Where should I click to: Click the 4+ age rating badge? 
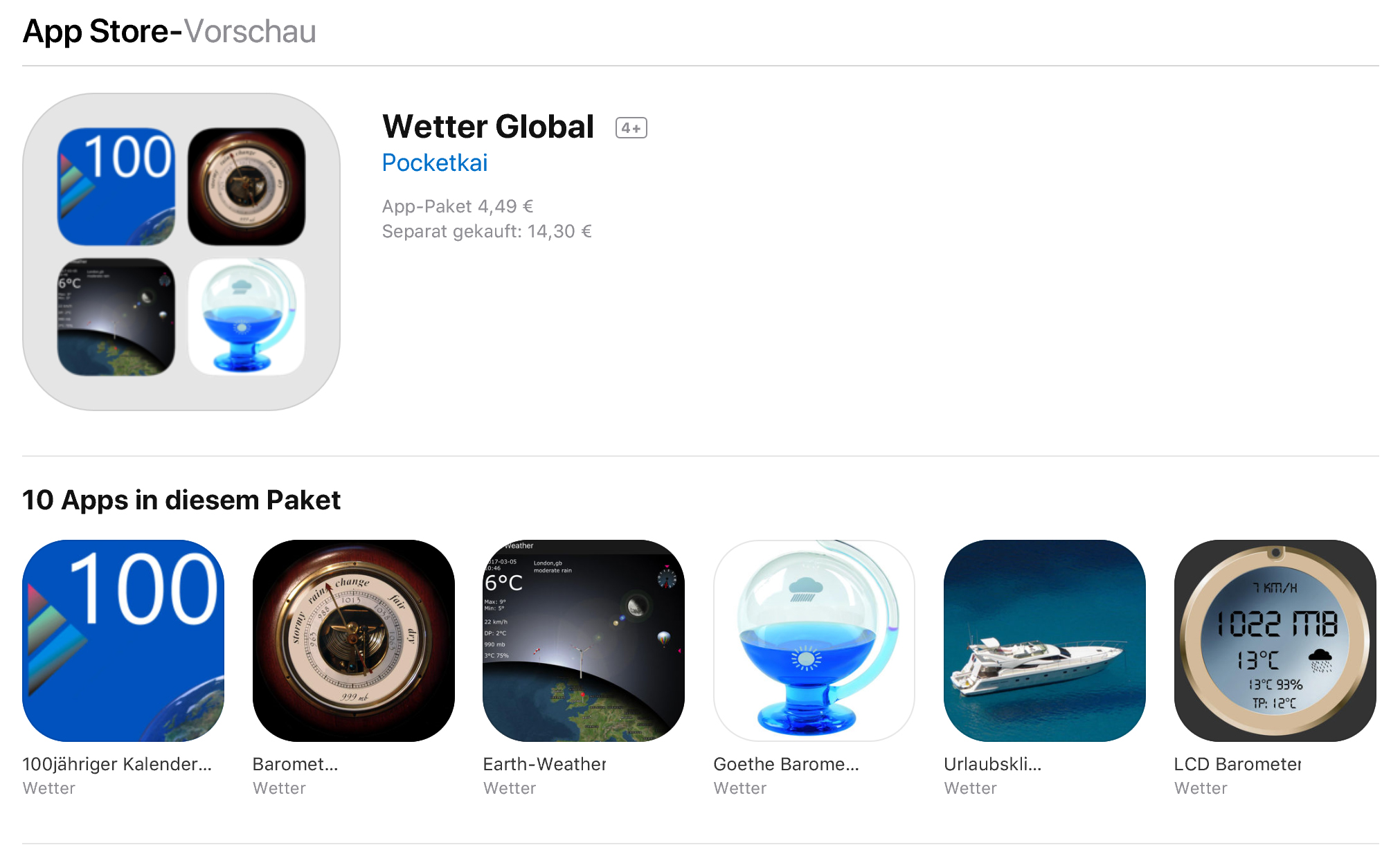[631, 128]
